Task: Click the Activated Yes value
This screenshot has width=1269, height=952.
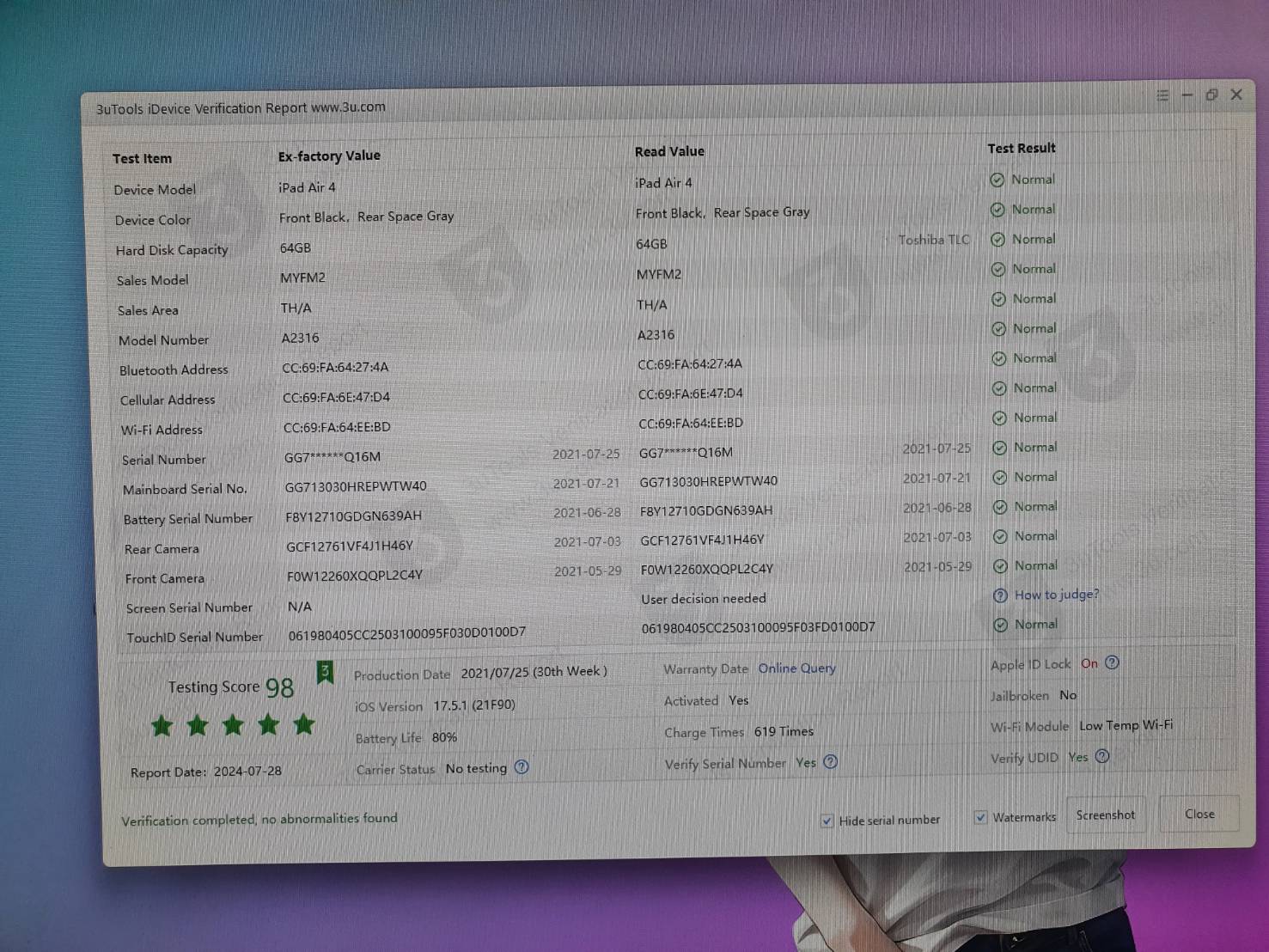Action: 739,700
